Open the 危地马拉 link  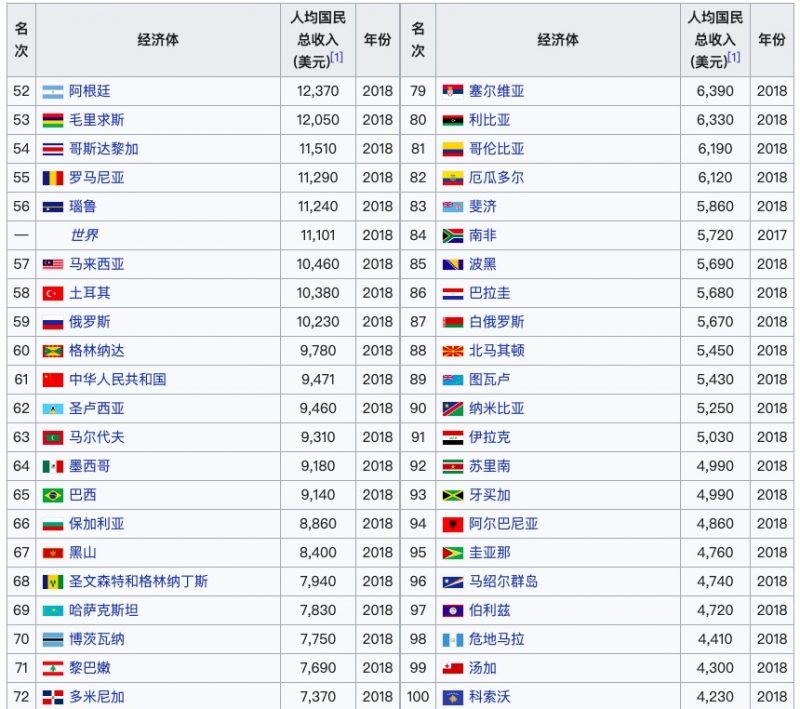(496, 639)
